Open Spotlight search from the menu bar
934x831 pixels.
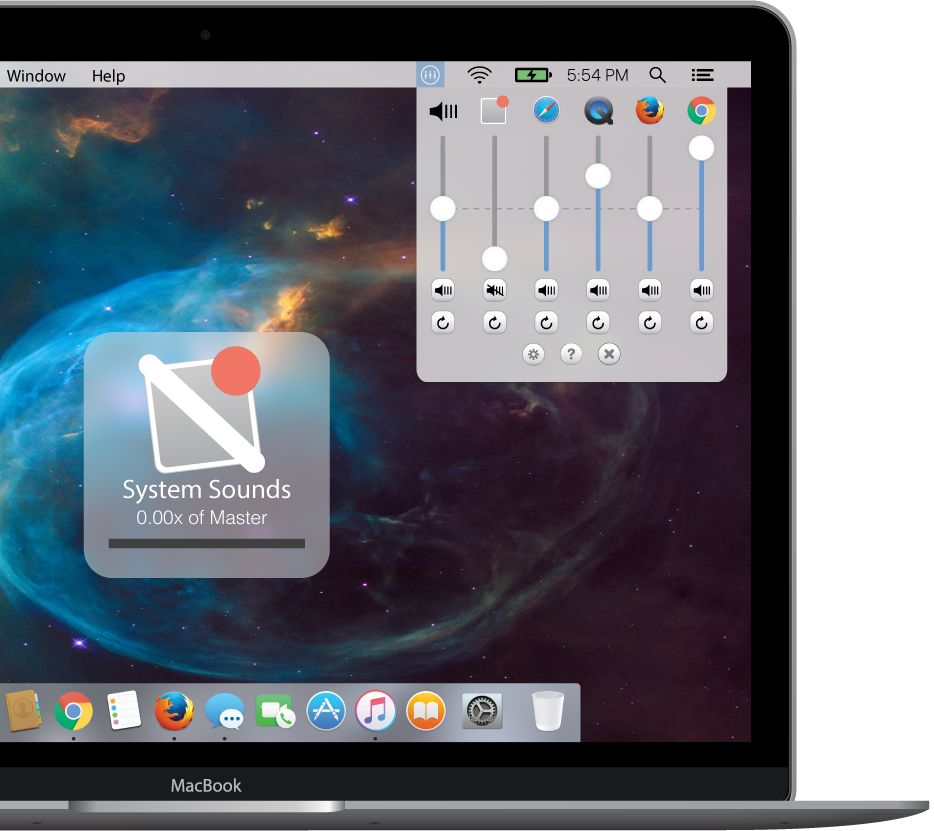point(658,74)
